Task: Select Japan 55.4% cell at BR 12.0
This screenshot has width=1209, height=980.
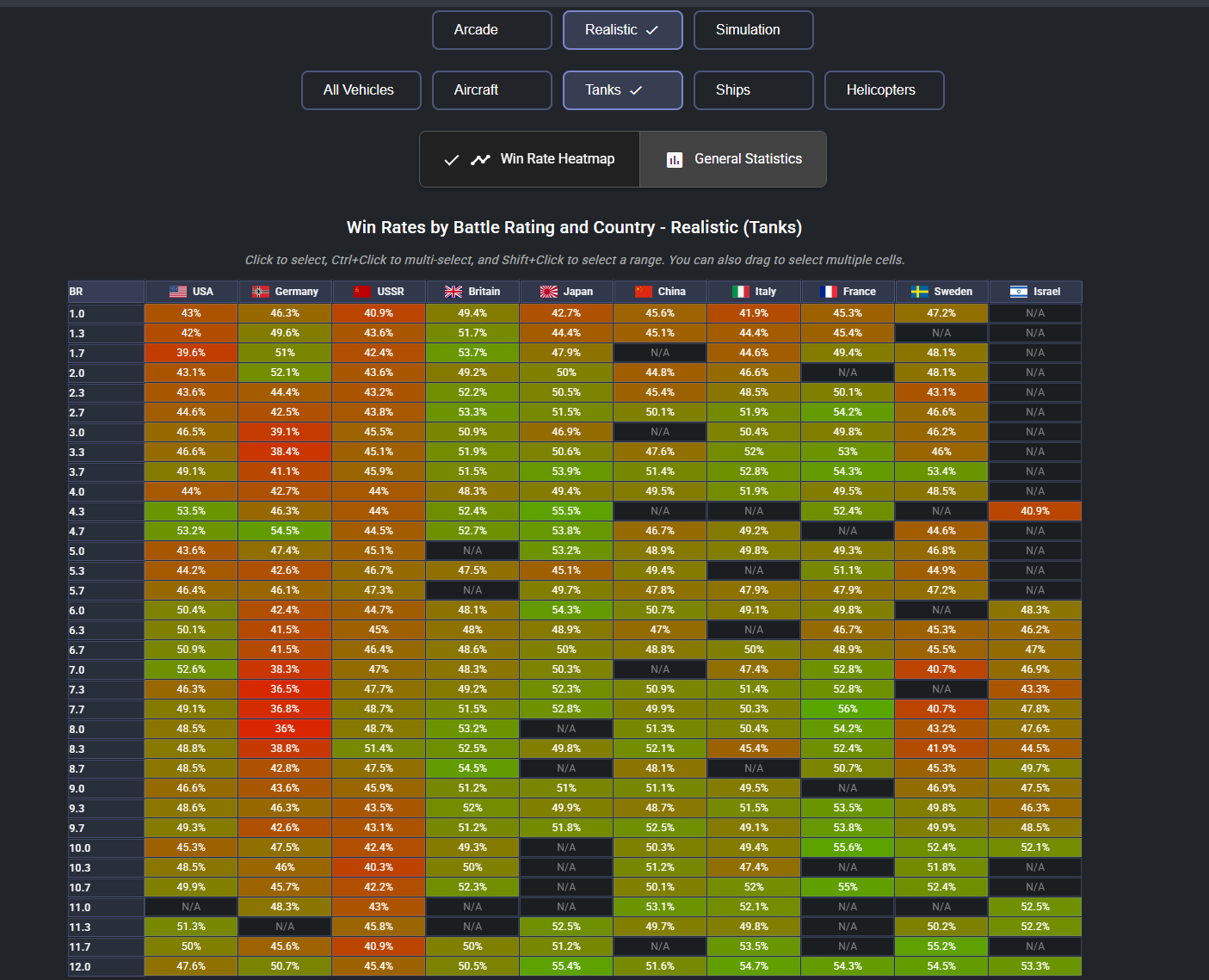Action: (566, 966)
